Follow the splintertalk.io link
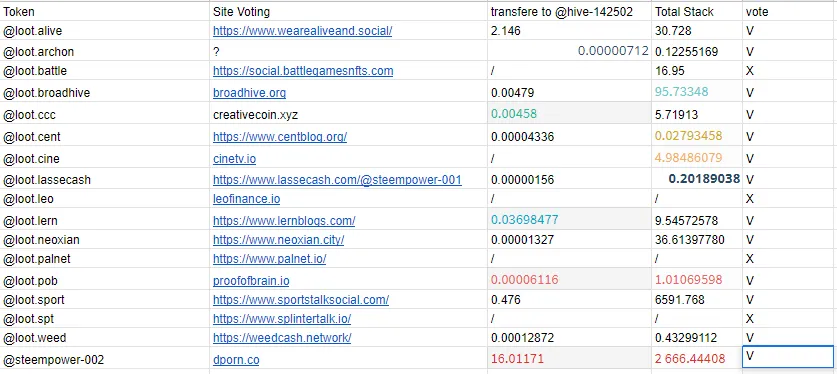Viewport: 837px width, 374px height. click(282, 319)
